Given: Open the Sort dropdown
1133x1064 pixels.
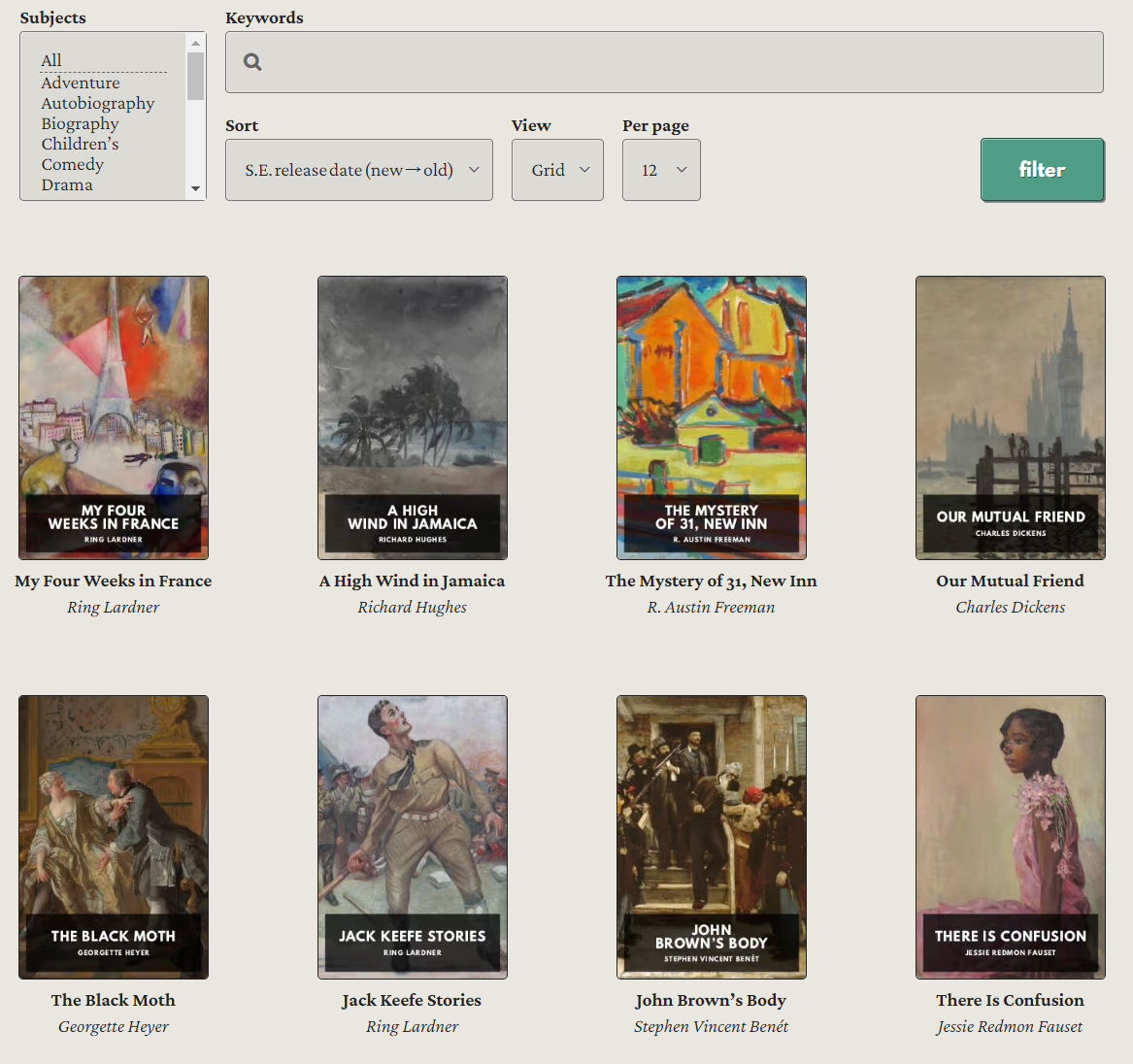Looking at the screenshot, I should [358, 169].
